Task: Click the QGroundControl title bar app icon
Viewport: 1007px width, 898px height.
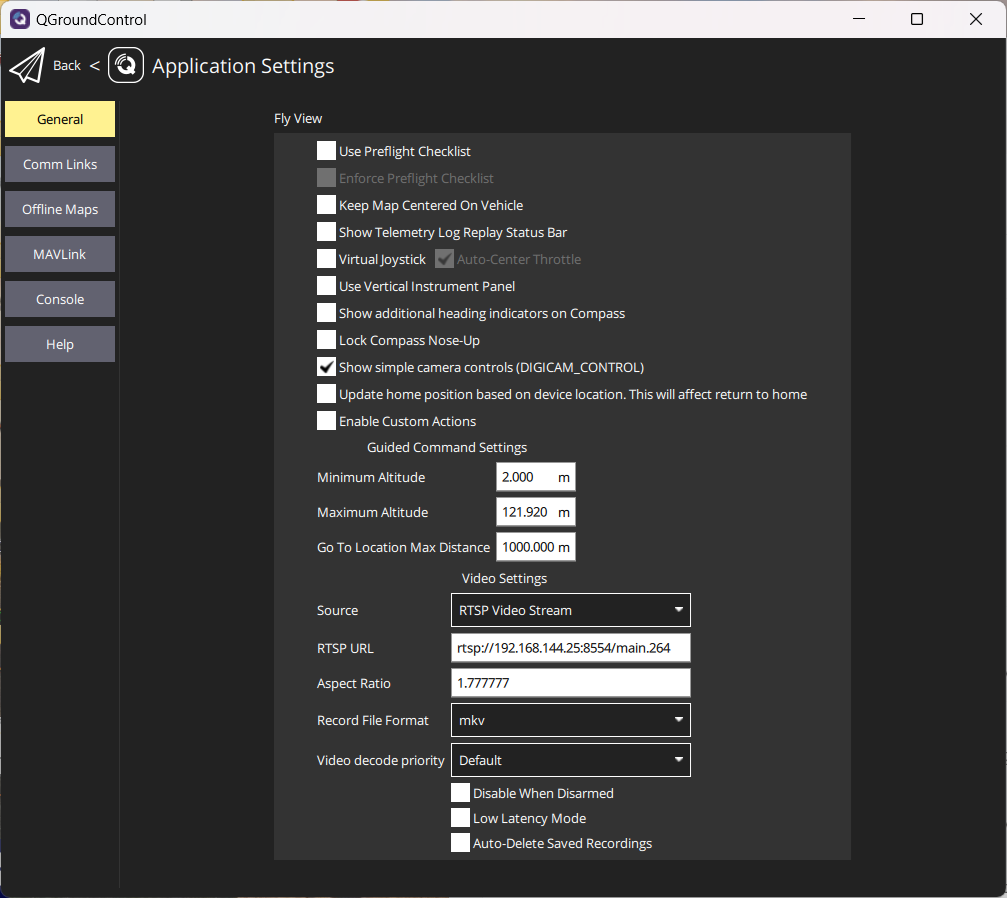Action: point(20,19)
